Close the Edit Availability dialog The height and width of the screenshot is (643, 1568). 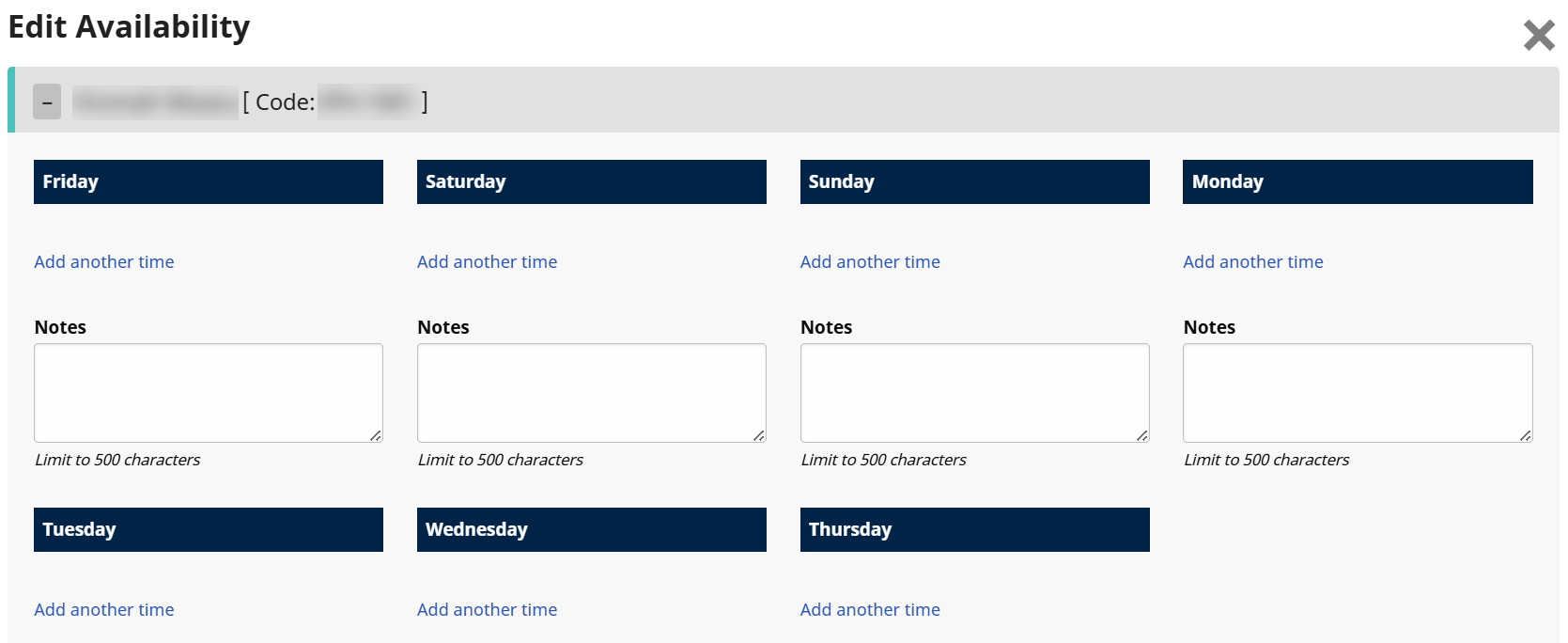[1539, 36]
